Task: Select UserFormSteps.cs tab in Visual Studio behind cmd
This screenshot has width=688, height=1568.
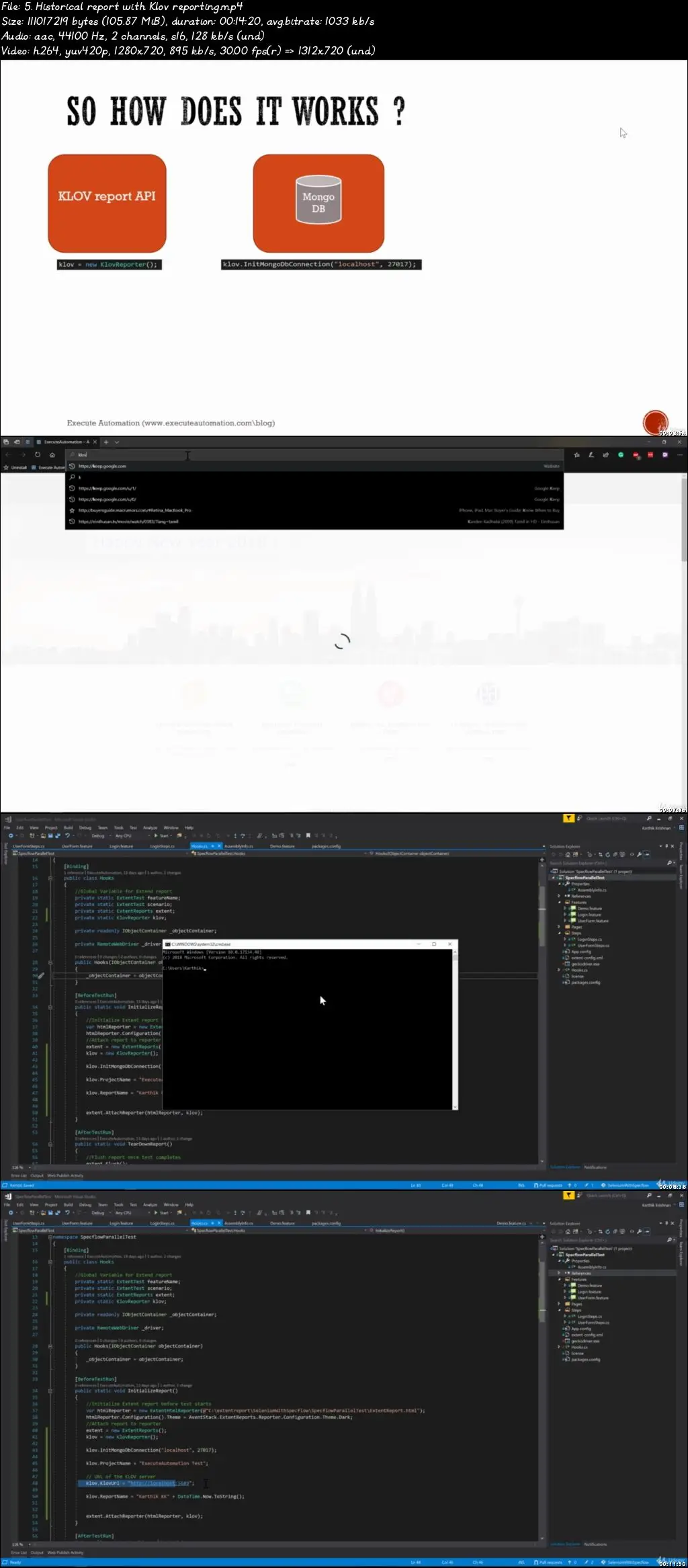Action: coord(29,846)
